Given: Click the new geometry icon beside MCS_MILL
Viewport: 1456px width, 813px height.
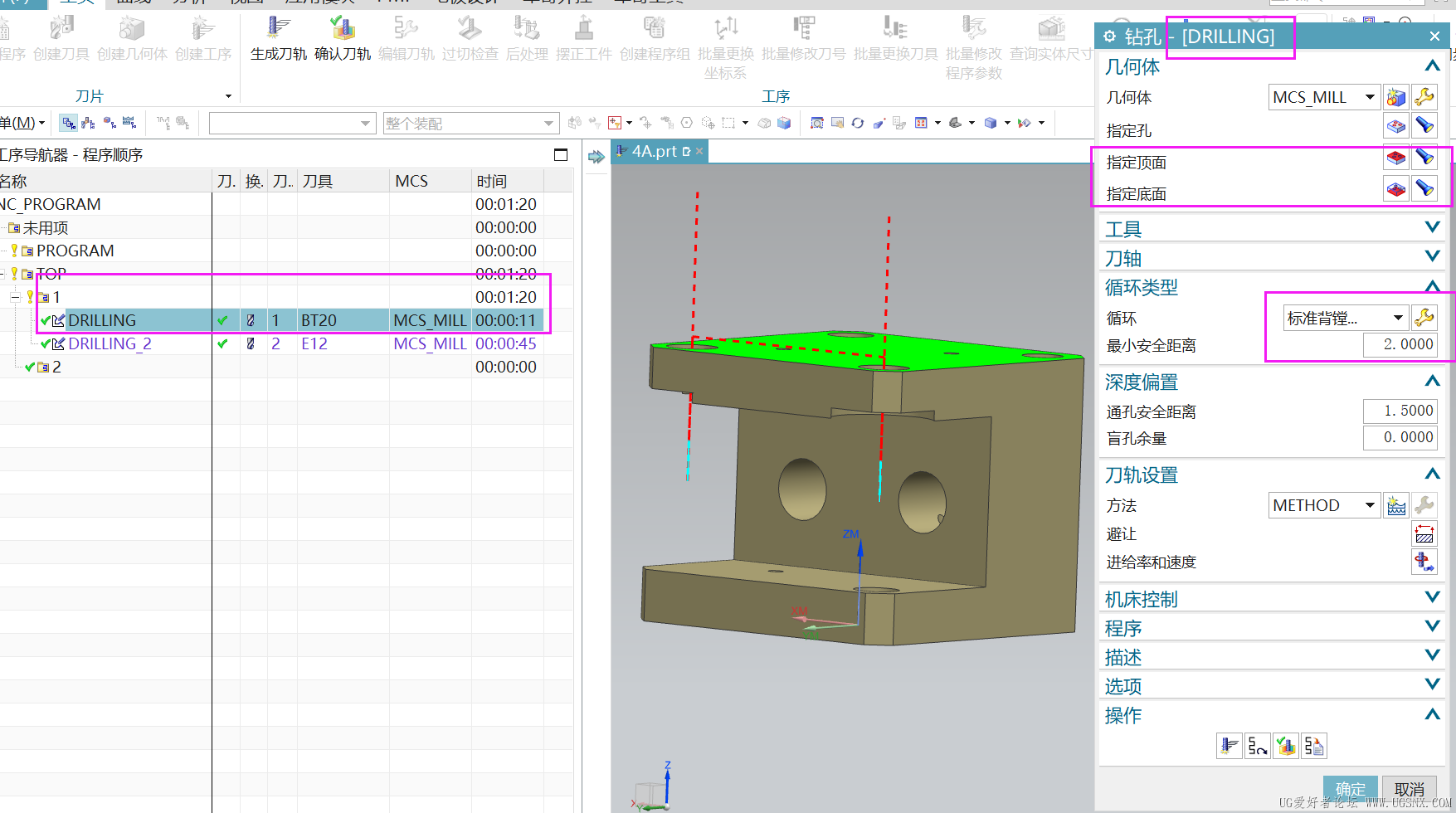Looking at the screenshot, I should [x=1396, y=98].
